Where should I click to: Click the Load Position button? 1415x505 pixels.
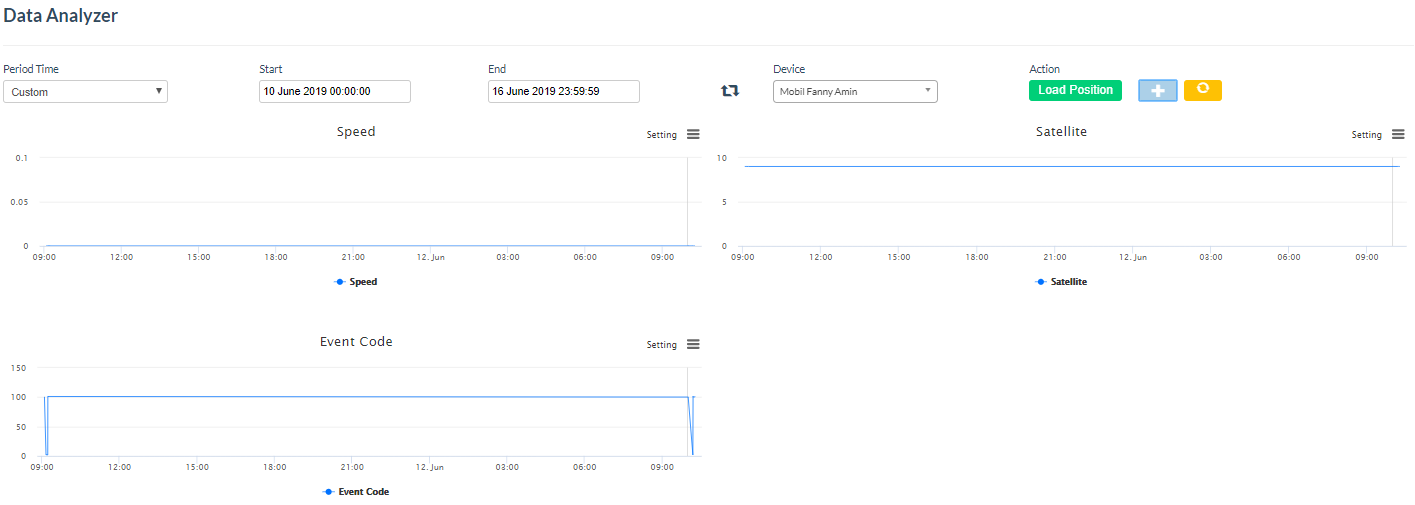(1075, 90)
